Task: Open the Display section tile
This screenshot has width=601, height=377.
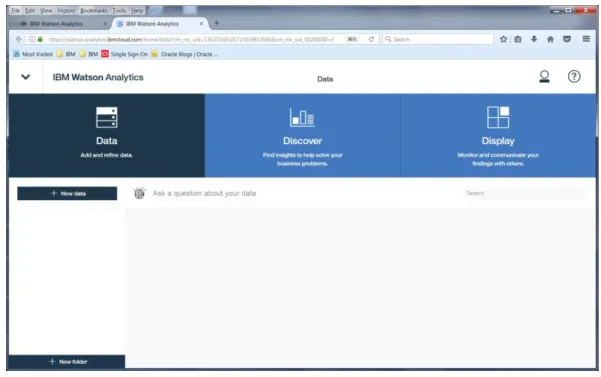Action: [x=498, y=135]
